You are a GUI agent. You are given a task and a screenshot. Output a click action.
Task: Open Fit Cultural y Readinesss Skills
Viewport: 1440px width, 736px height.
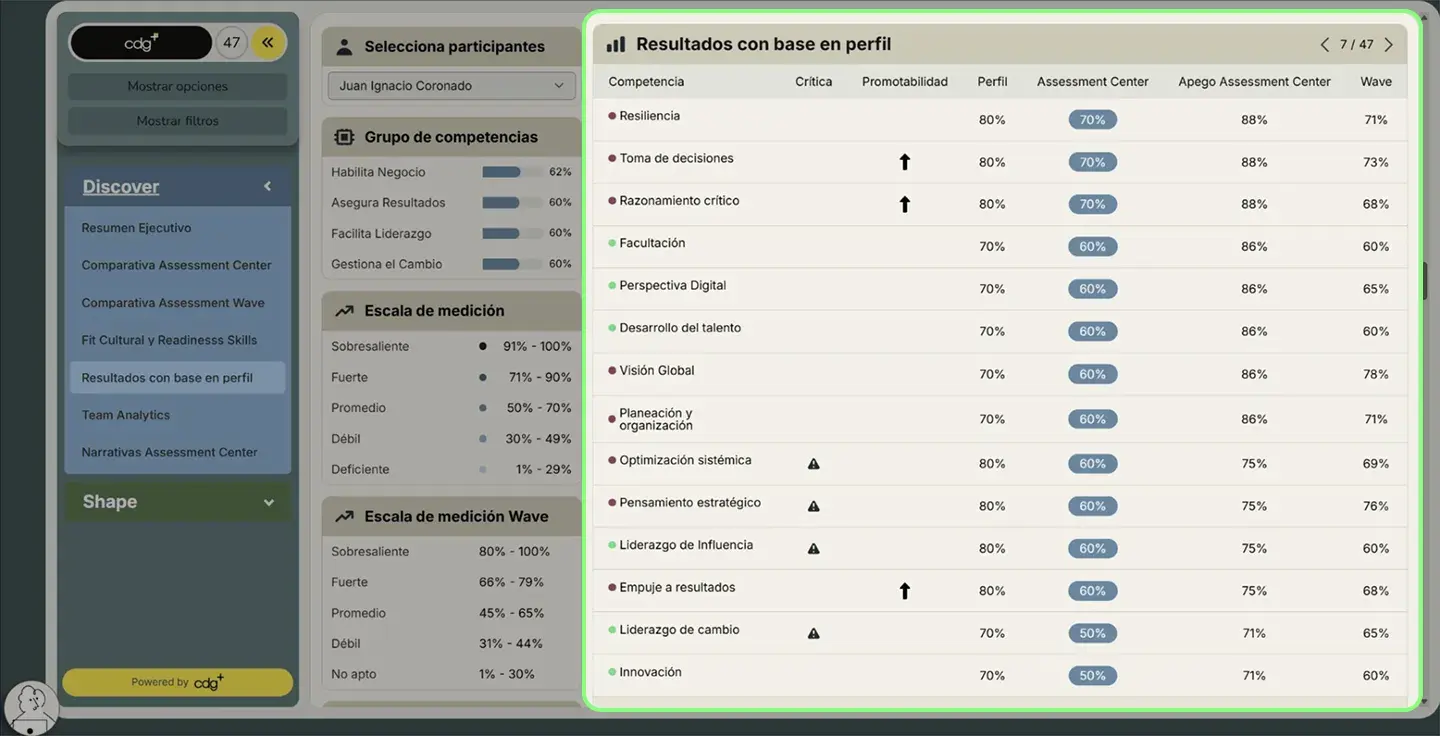(169, 340)
